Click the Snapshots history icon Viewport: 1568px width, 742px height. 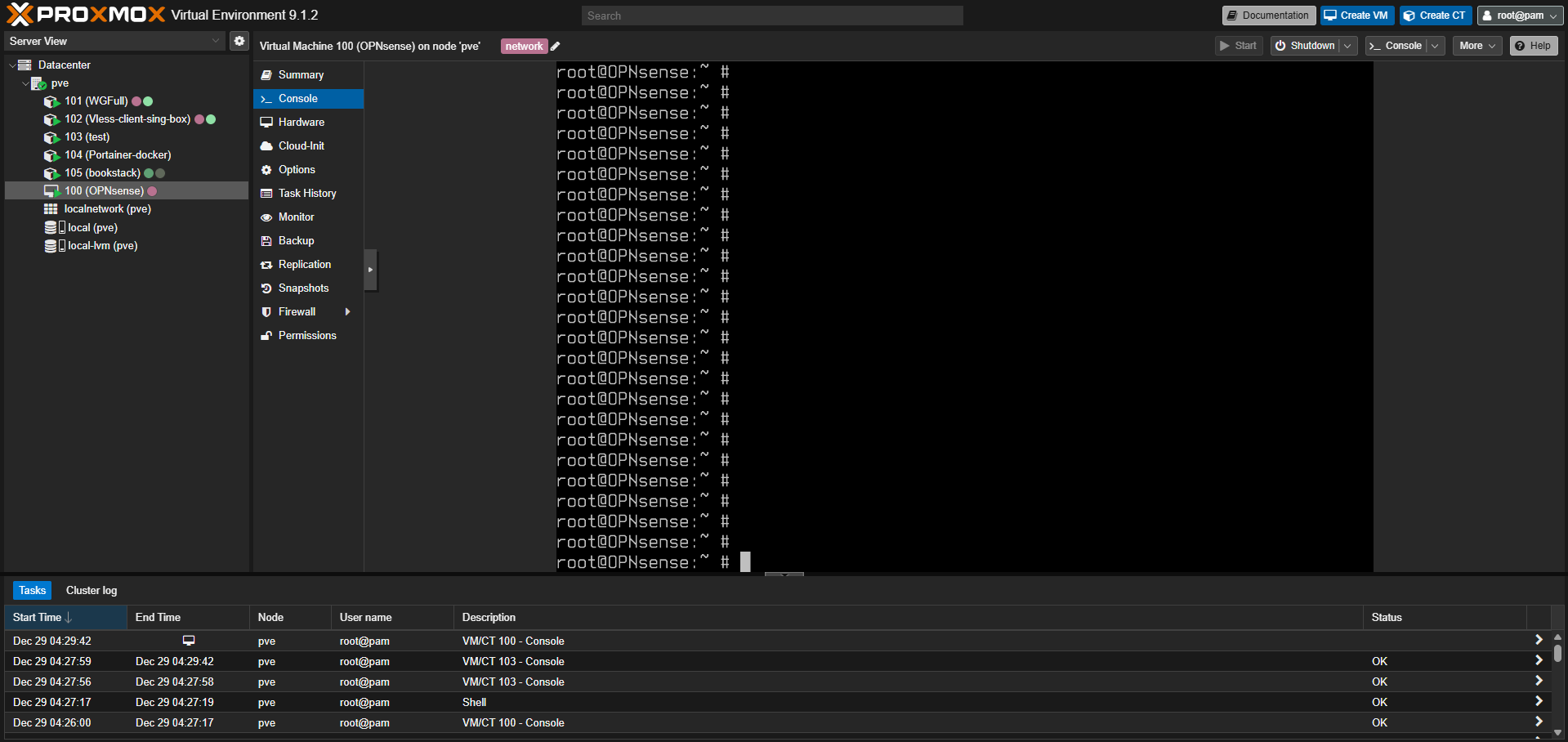click(266, 288)
